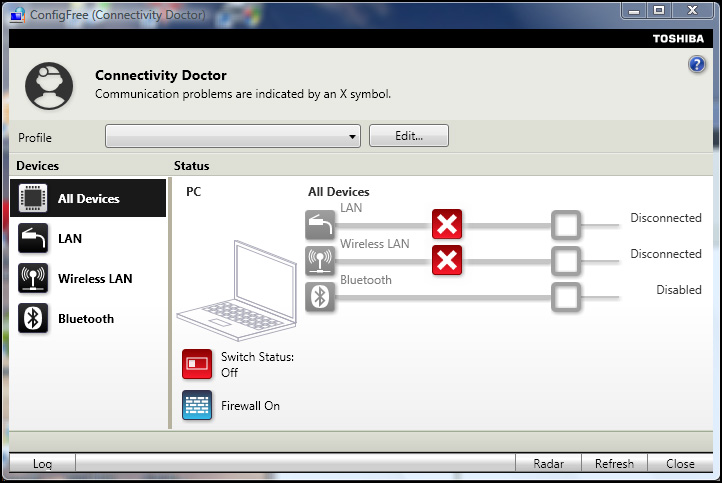Click red X on Wireless LAN connection line
Screen dimensions: 722x483
pyautogui.click(x=447, y=260)
